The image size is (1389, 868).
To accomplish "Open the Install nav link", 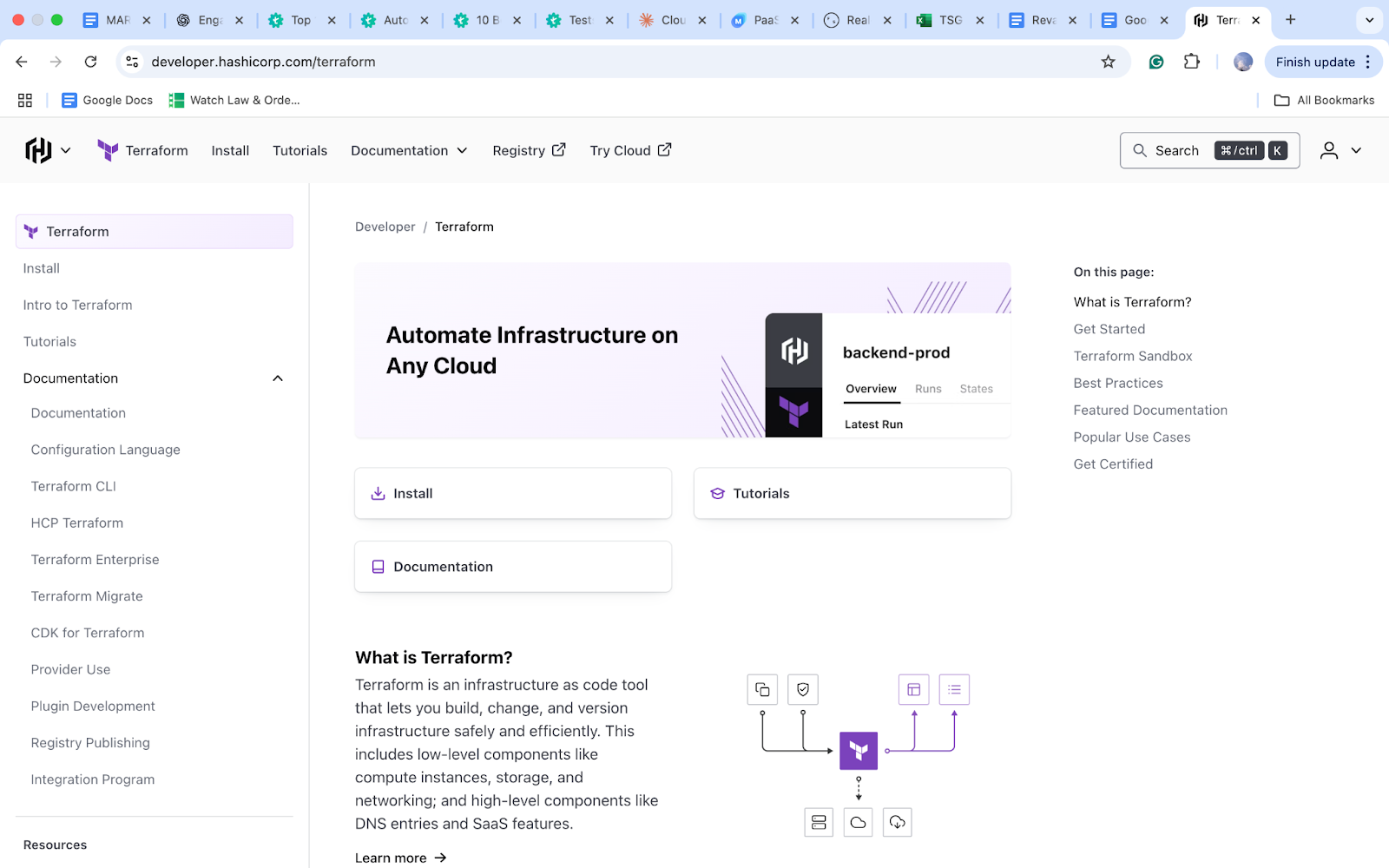I will 230,150.
